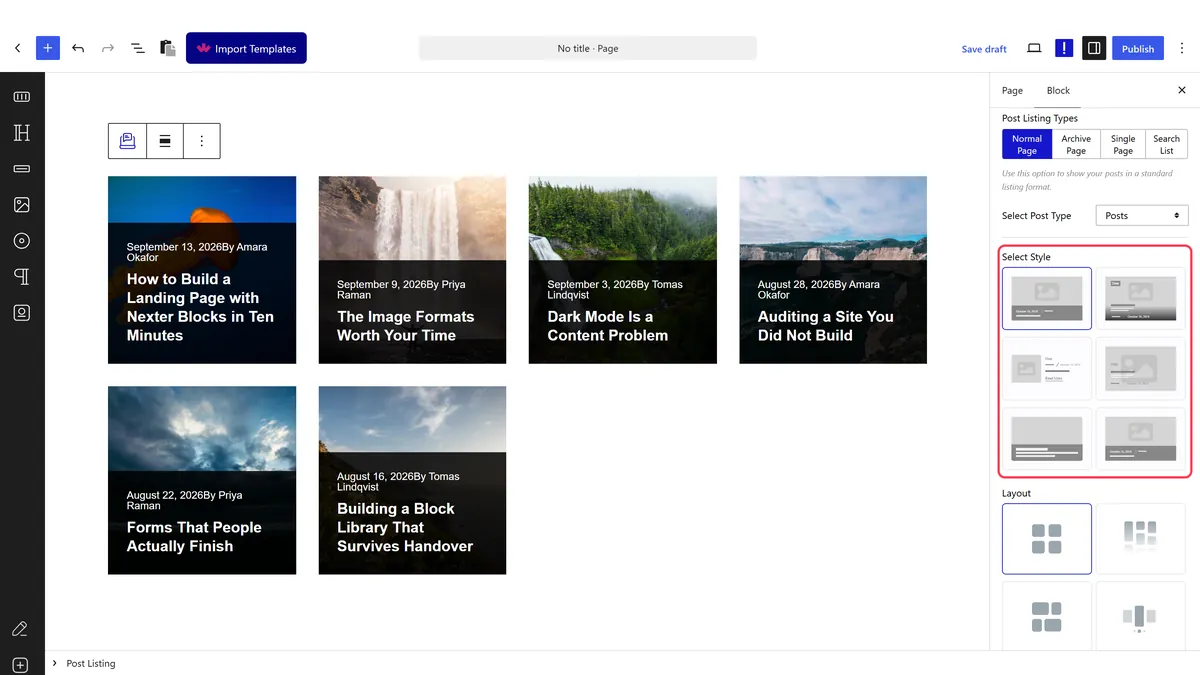Open the document overview list

point(138,48)
